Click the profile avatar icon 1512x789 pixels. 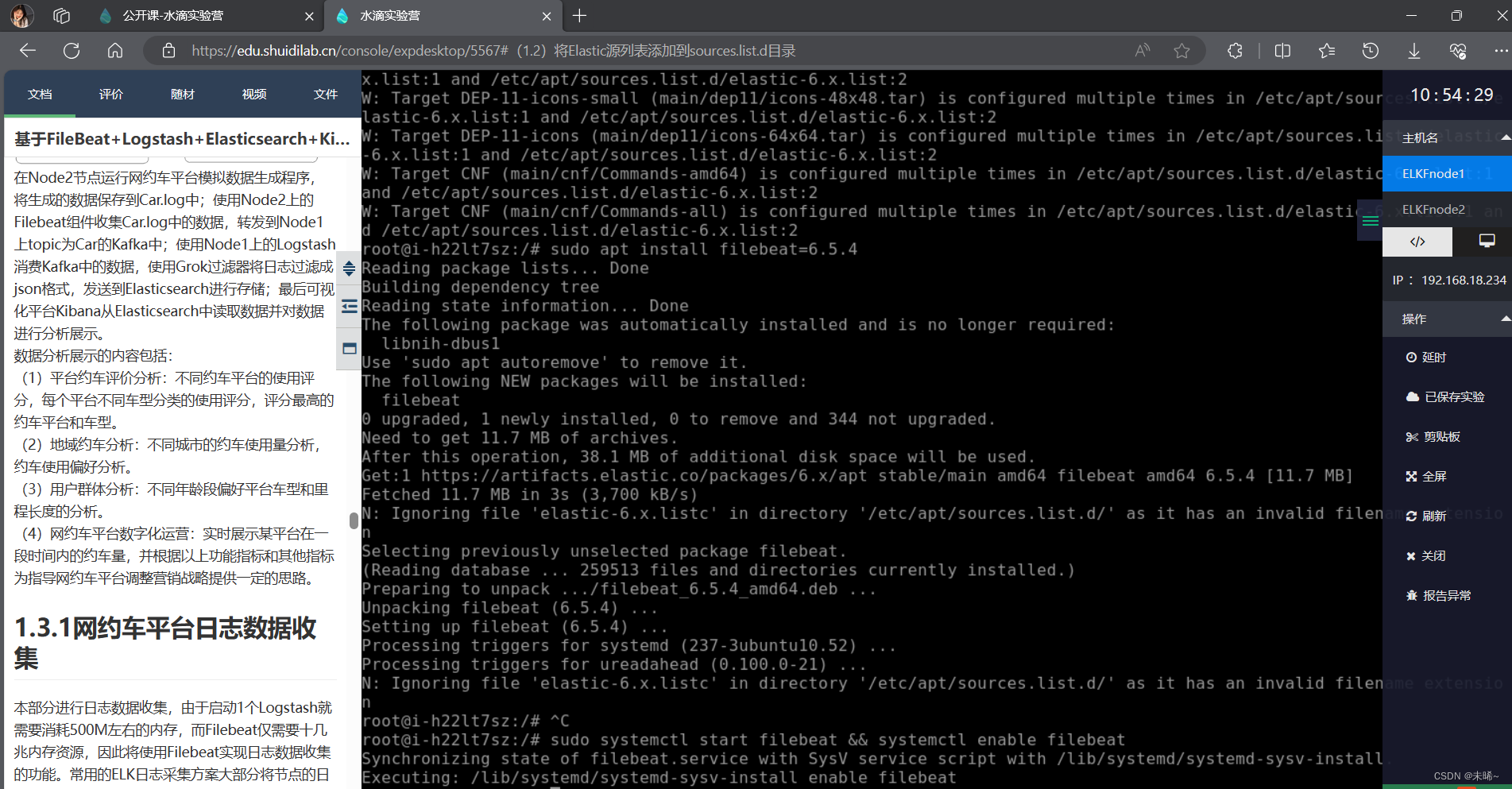(21, 15)
